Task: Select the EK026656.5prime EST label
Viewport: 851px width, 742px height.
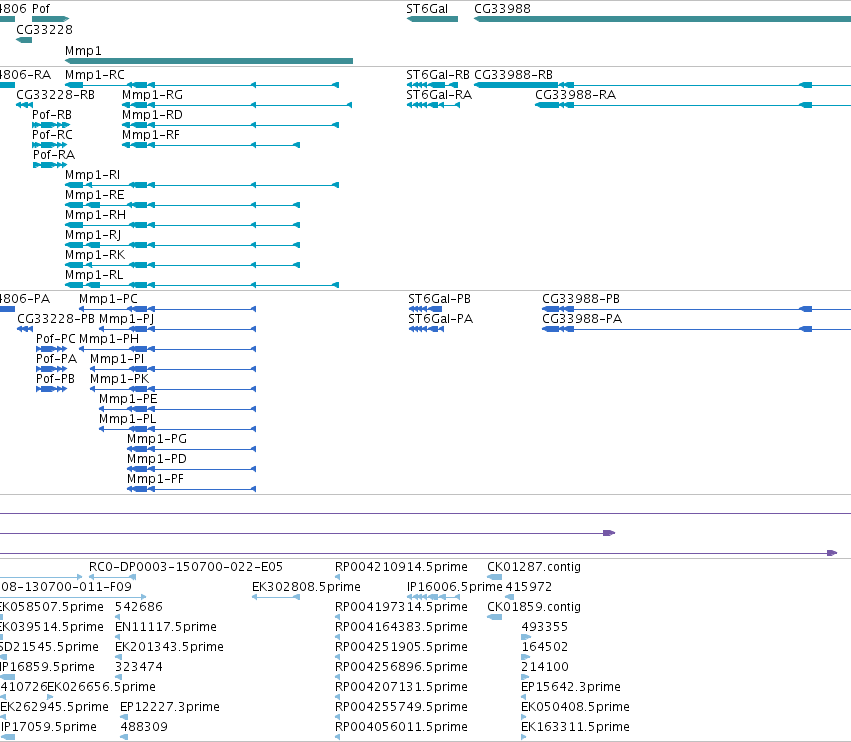Action: click(101, 687)
